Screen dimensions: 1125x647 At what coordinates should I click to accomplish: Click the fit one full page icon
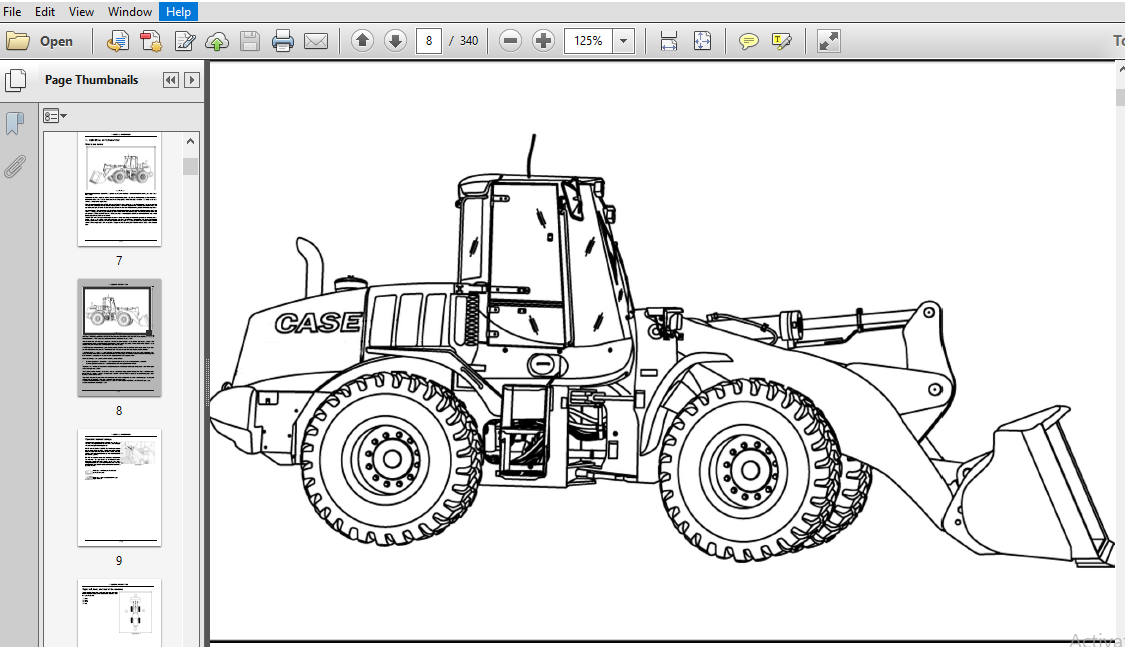point(702,41)
